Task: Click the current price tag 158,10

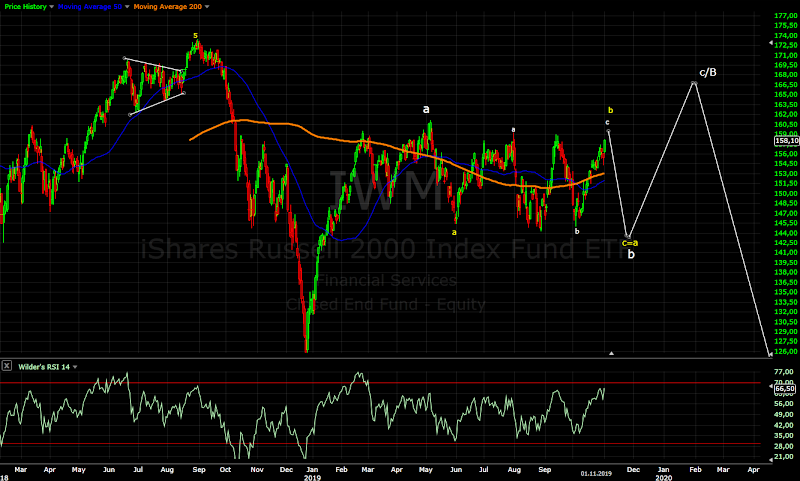Action: click(x=786, y=141)
